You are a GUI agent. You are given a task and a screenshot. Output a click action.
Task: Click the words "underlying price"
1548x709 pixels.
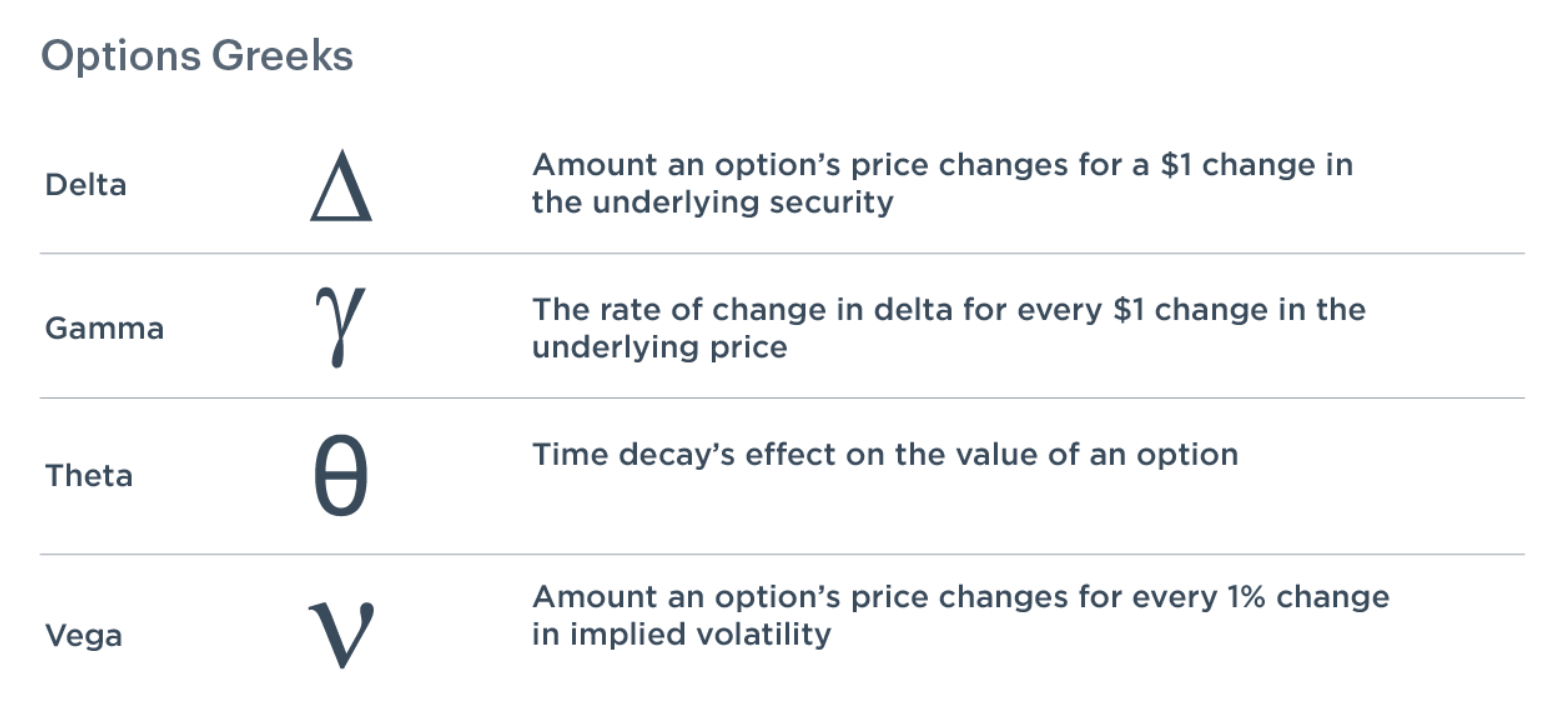659,348
